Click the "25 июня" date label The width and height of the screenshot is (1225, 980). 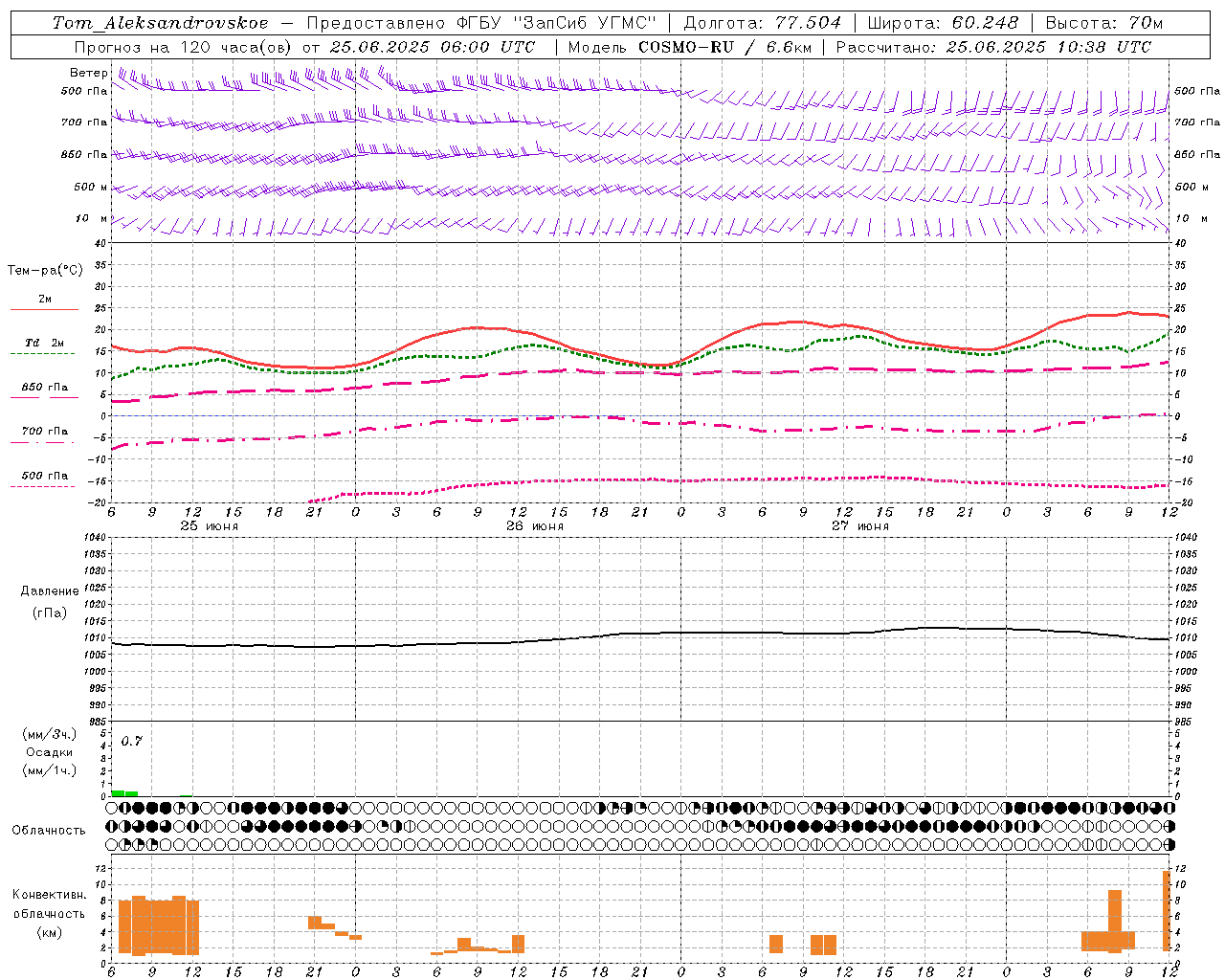(210, 526)
